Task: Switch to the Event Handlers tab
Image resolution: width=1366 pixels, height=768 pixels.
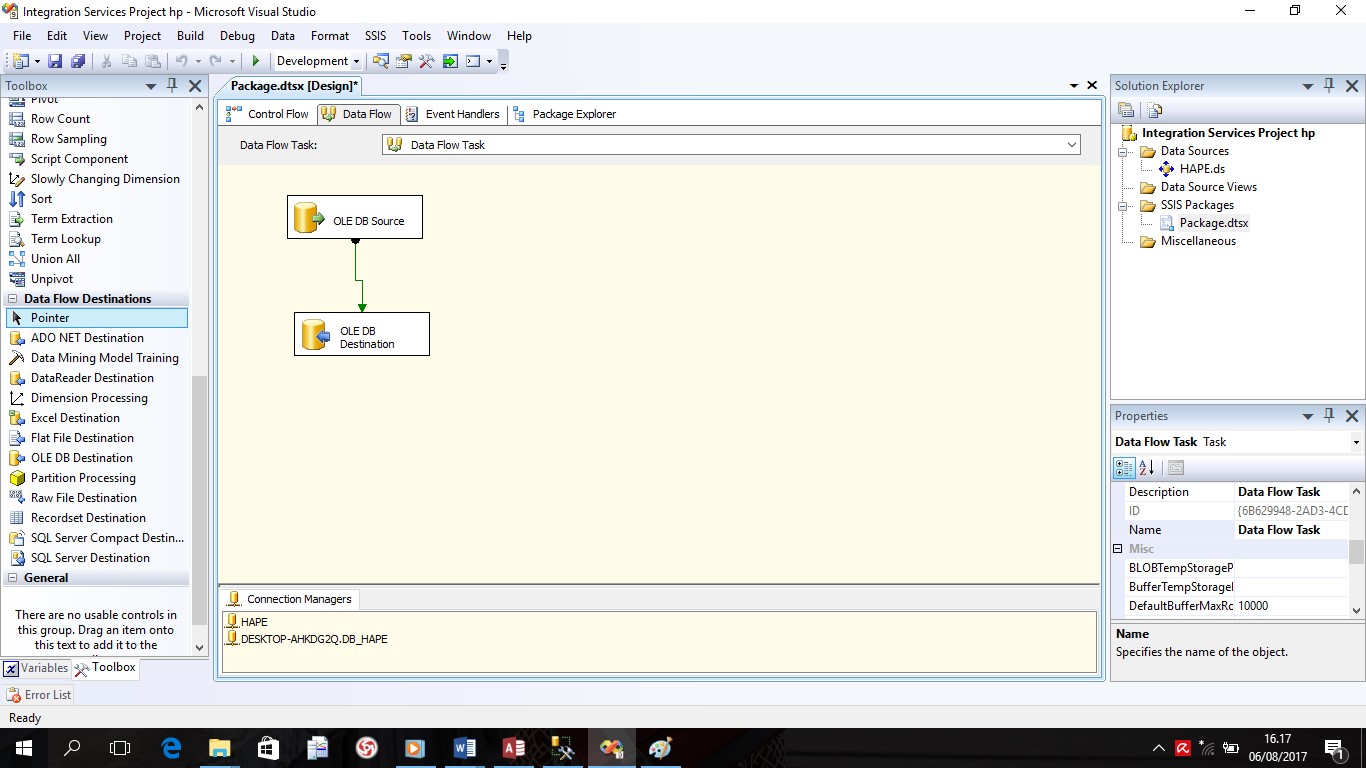Action: tap(452, 114)
